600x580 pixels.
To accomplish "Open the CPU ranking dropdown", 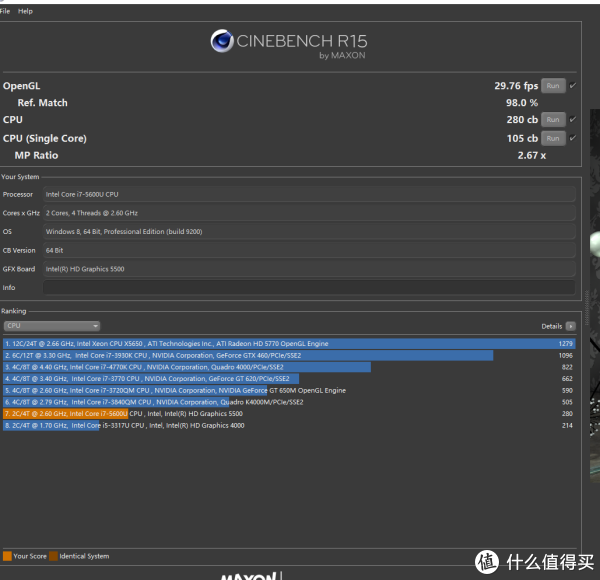I will [52, 326].
